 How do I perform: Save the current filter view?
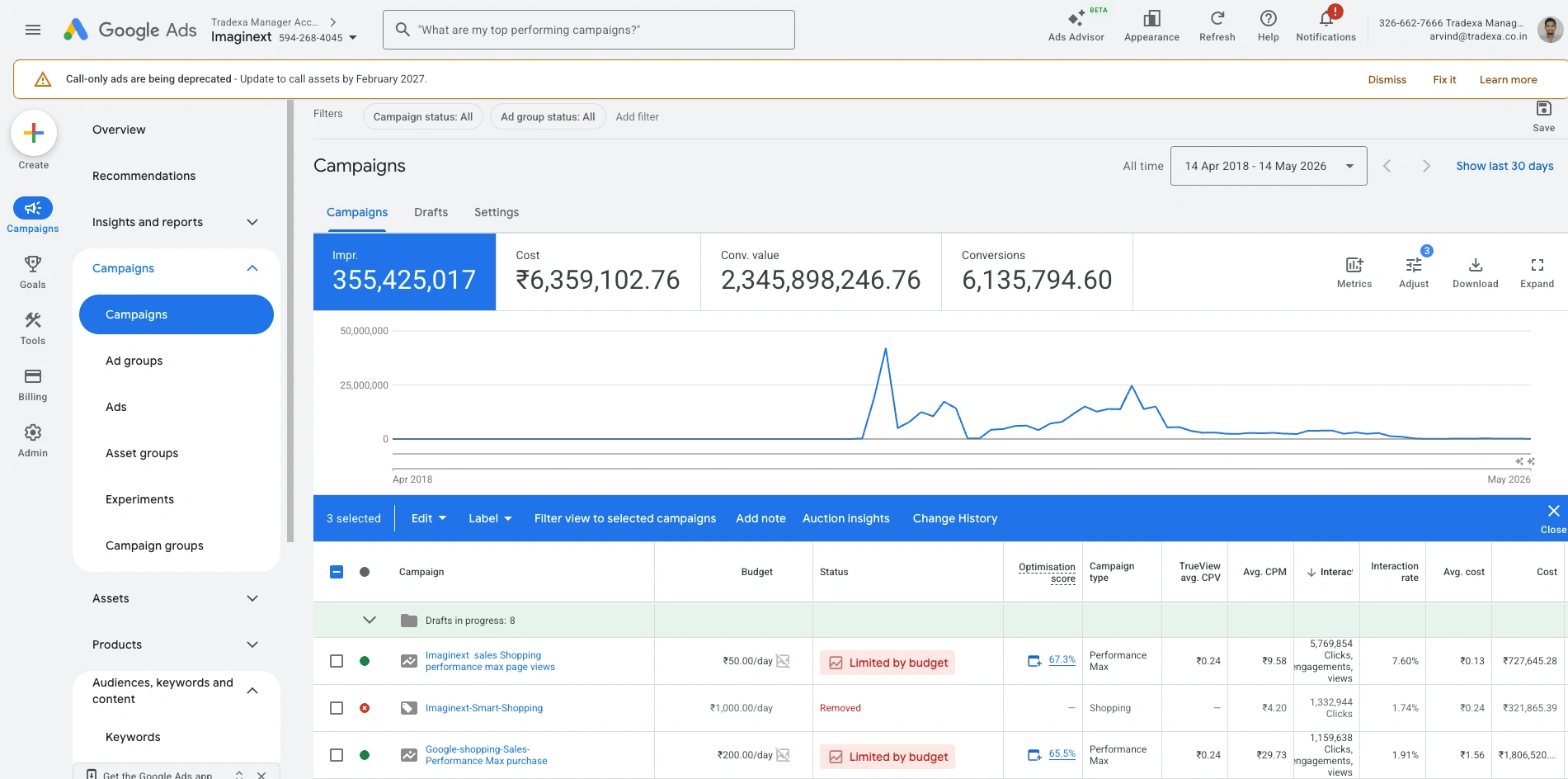click(x=1543, y=116)
